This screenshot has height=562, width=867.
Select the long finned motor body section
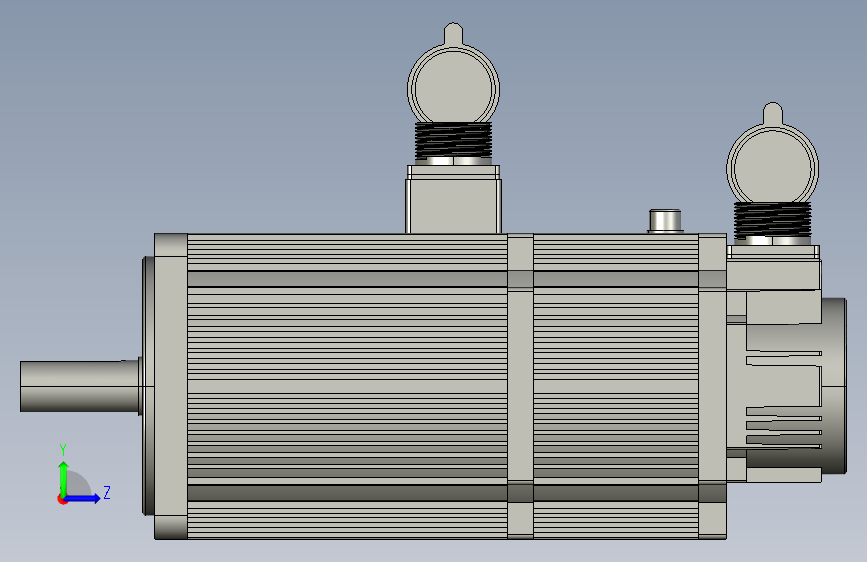tap(347, 386)
